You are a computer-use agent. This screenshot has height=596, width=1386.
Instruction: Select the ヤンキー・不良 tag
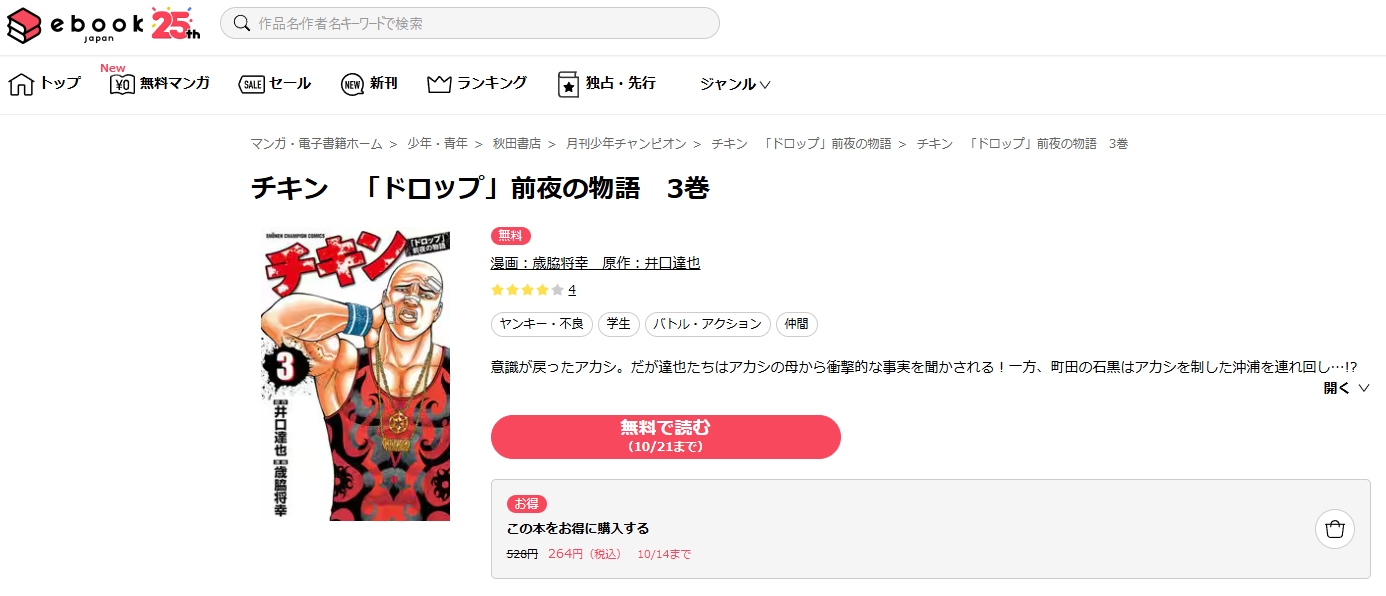(541, 324)
